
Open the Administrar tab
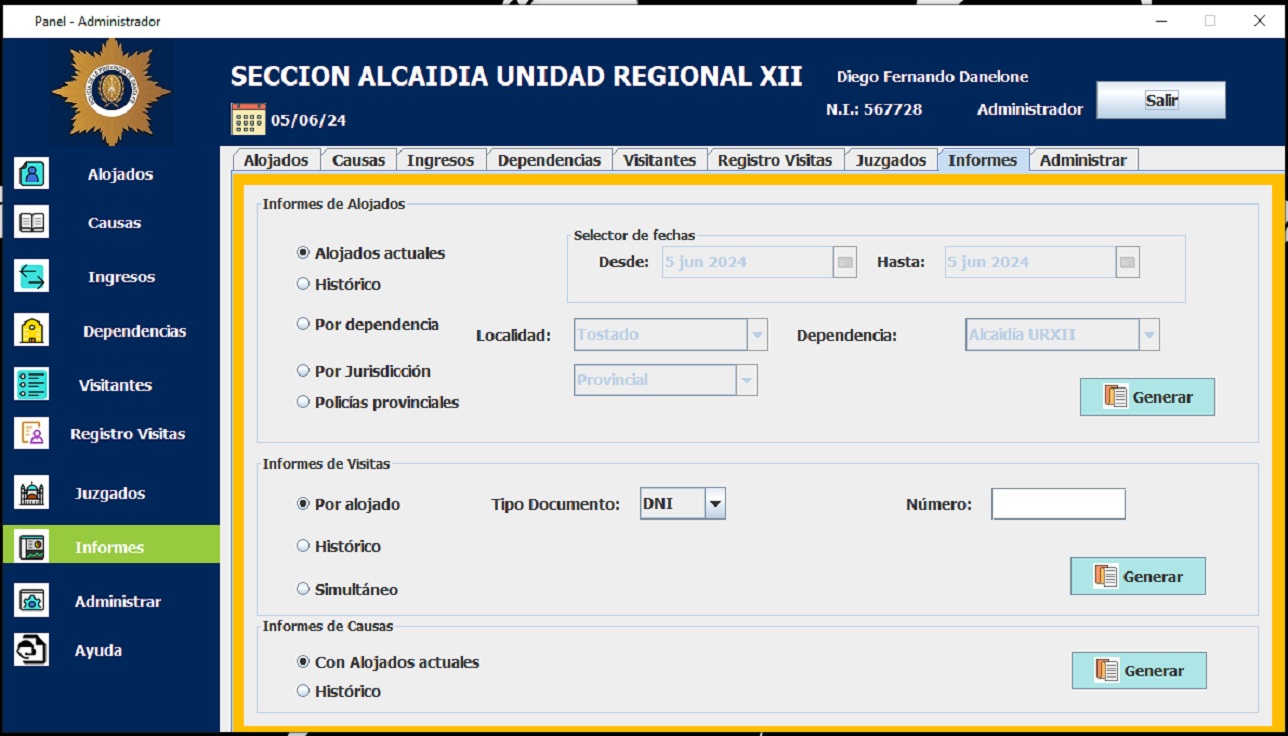[x=1082, y=160]
